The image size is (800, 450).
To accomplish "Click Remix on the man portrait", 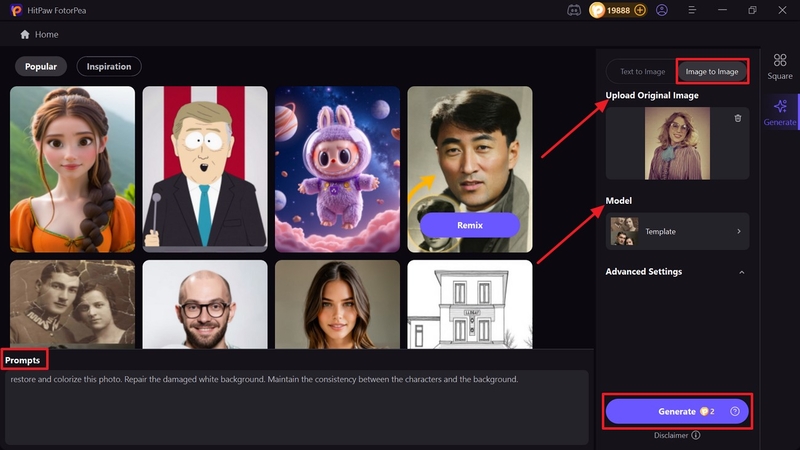I will (469, 225).
